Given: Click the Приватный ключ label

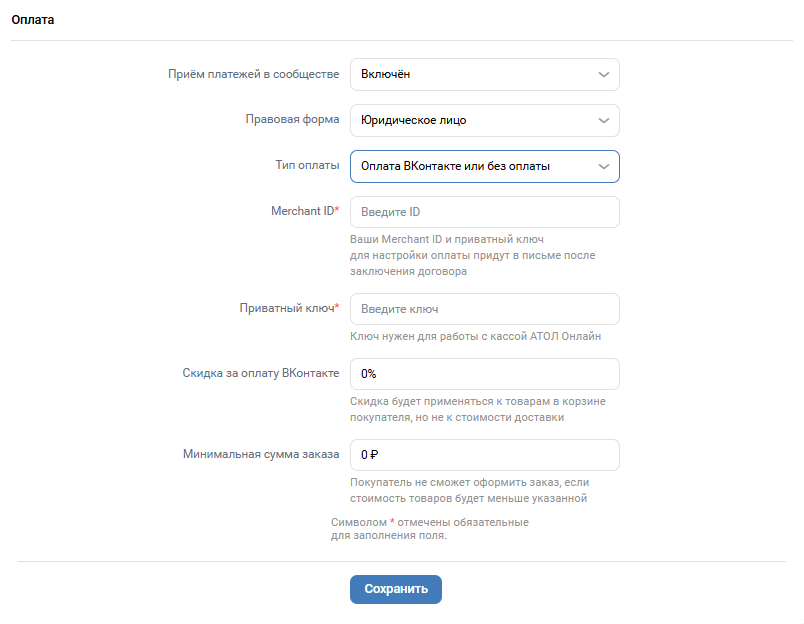Looking at the screenshot, I should click(289, 308).
